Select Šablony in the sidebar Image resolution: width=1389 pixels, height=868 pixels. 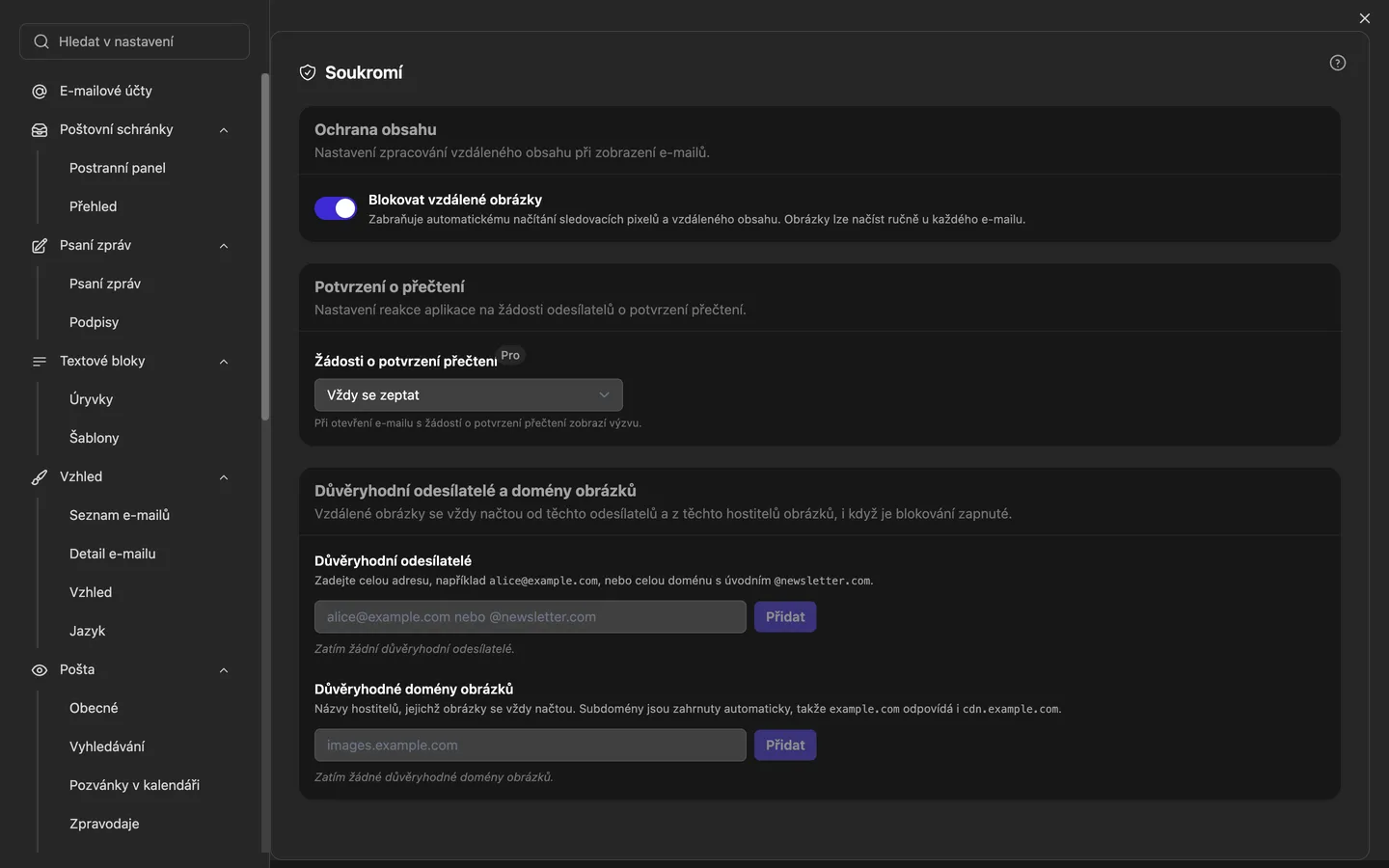[x=94, y=438]
